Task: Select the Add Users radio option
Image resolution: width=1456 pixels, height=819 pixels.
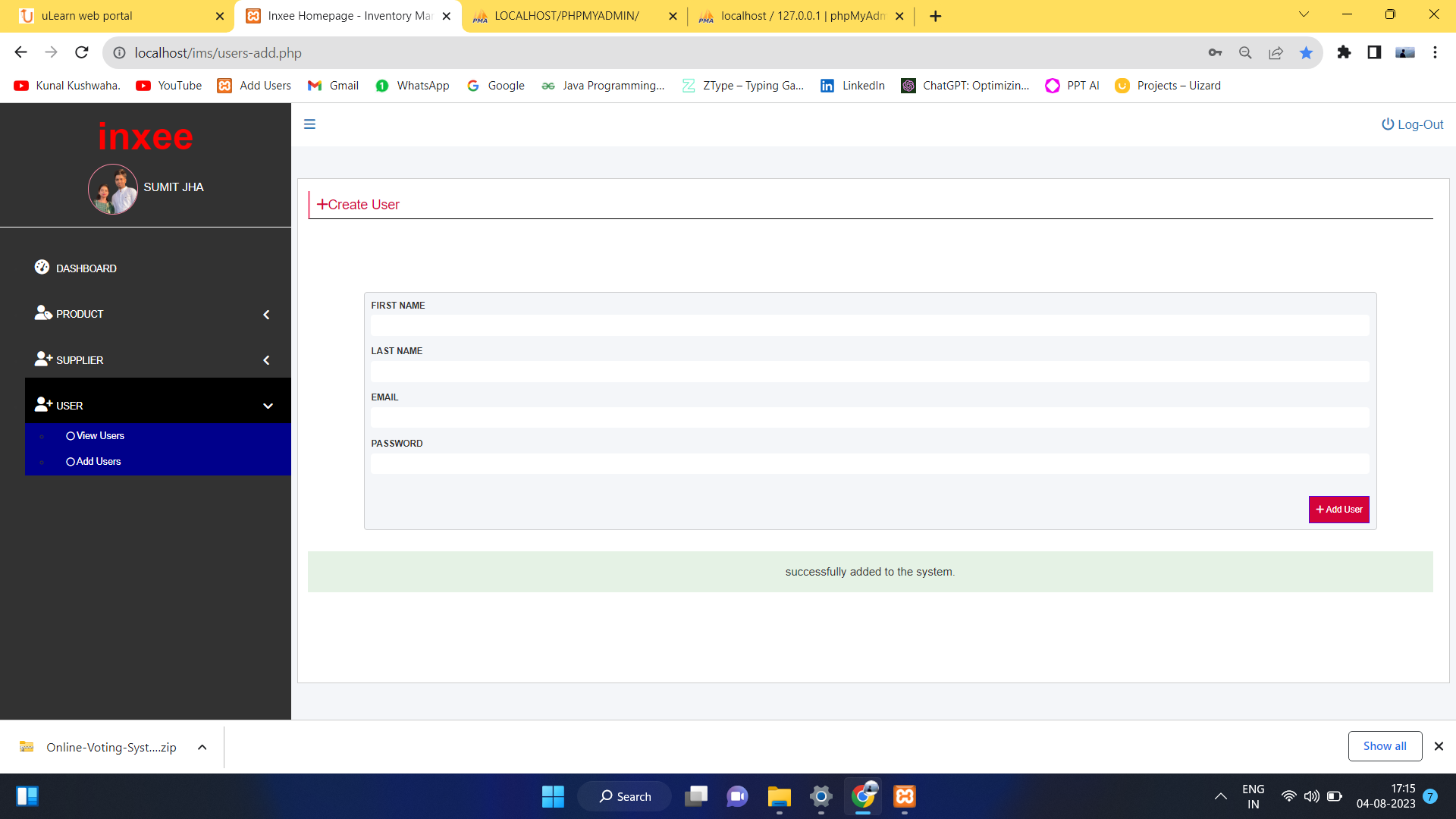Action: pos(70,461)
